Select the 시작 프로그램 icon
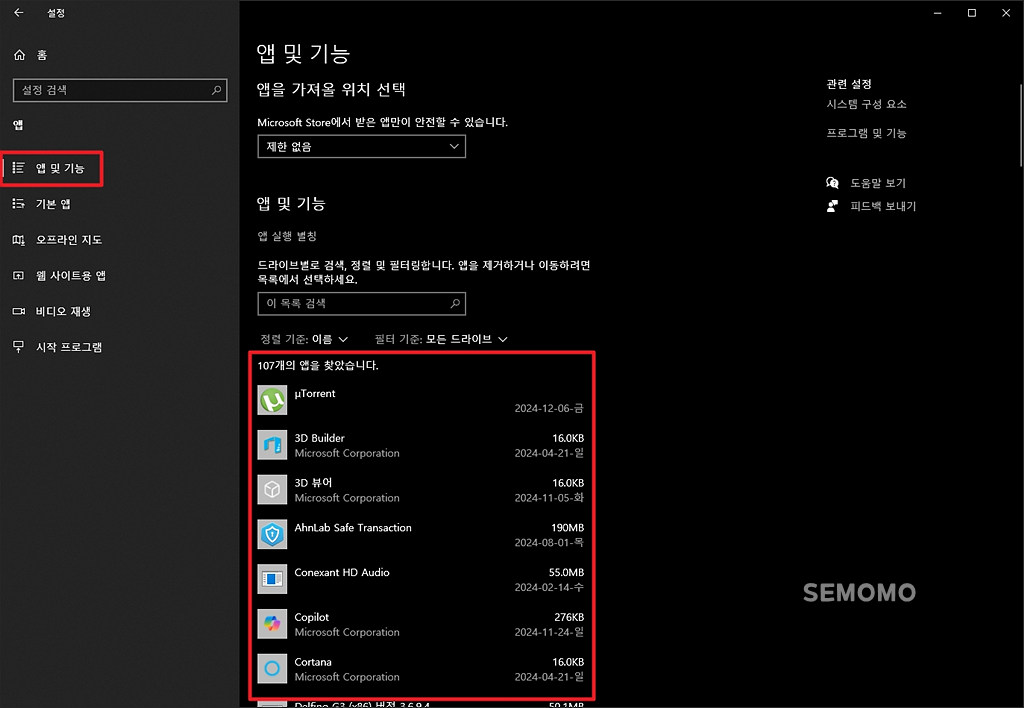1024x708 pixels. [x=18, y=347]
